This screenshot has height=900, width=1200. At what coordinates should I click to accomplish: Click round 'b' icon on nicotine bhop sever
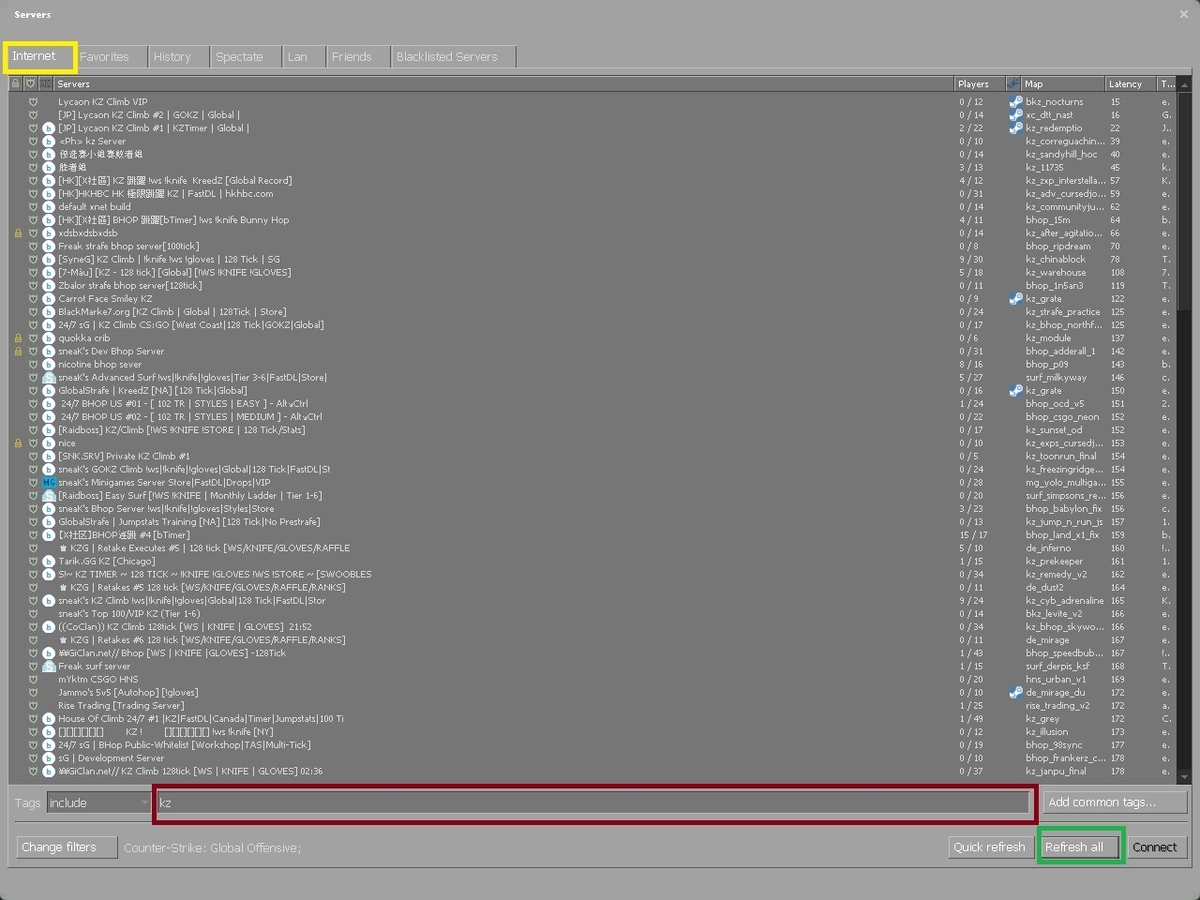(x=48, y=364)
